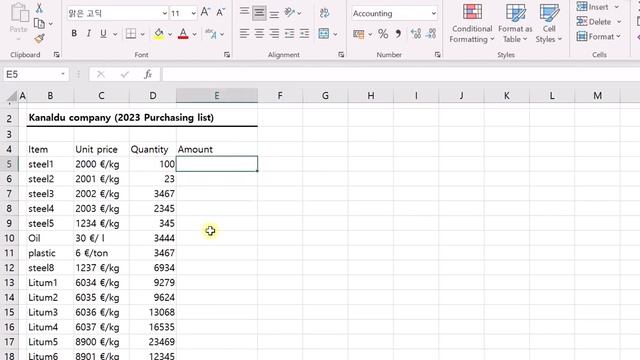The height and width of the screenshot is (360, 640).
Task: Click the Name Box showing E5
Action: 35,74
